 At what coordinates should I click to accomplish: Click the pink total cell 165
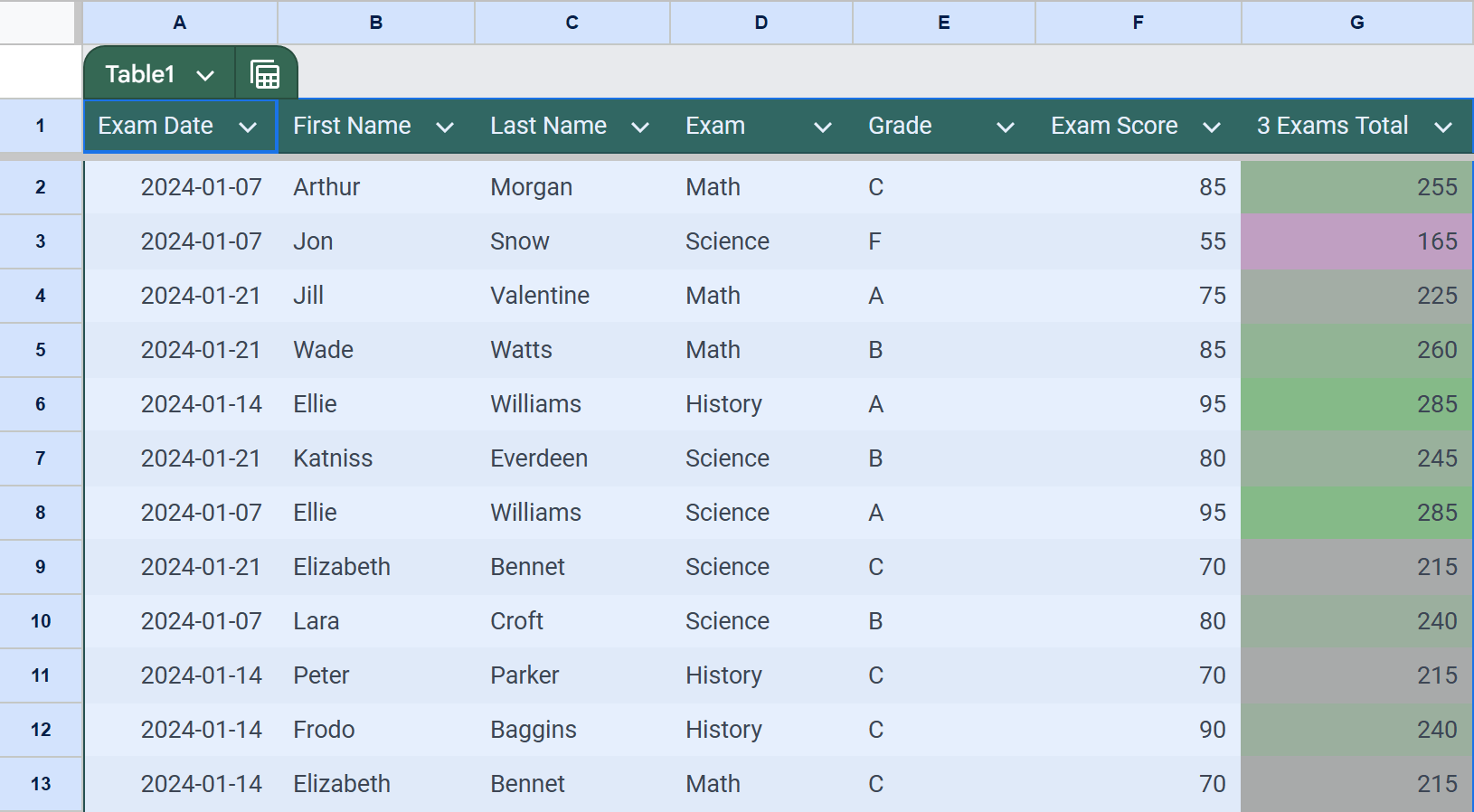1356,241
